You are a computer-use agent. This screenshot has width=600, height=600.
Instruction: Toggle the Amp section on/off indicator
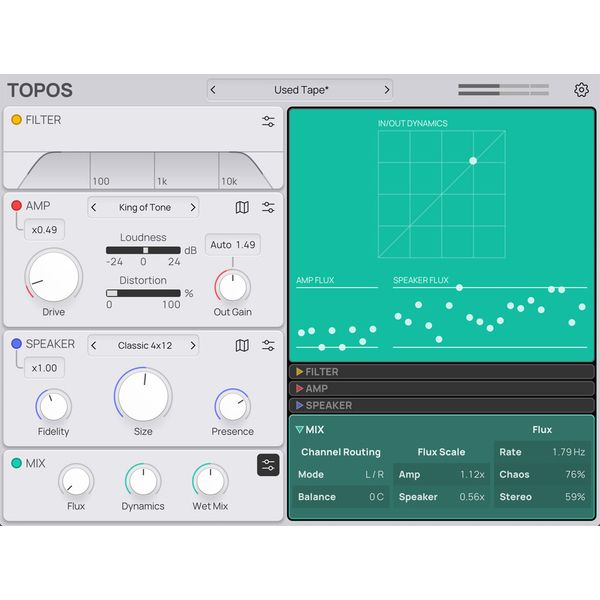16,206
